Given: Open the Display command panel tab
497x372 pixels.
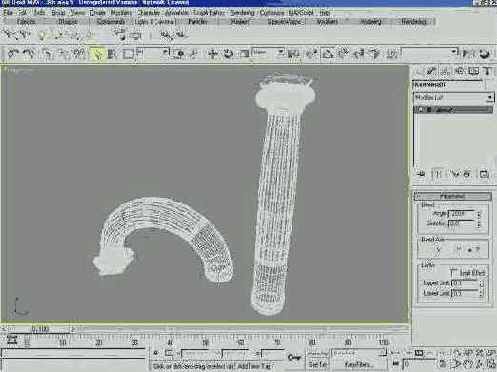Looking at the screenshot, I should point(474,71).
